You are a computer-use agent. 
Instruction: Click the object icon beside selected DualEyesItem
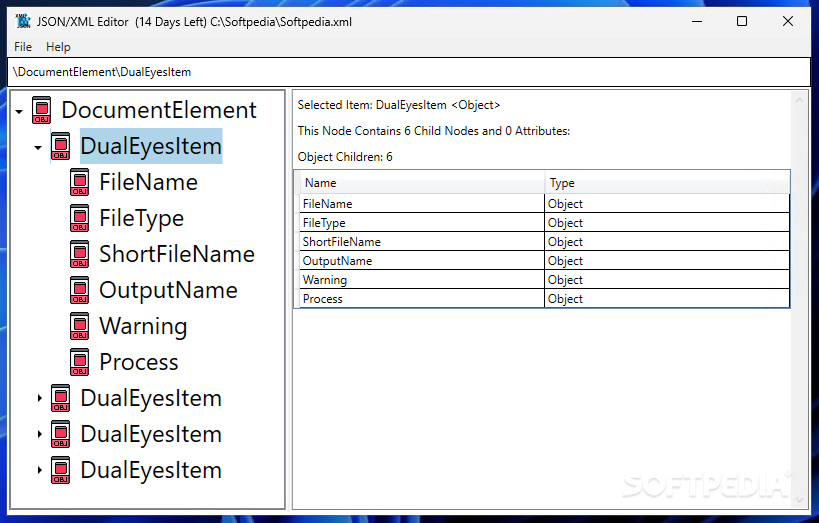pos(61,146)
